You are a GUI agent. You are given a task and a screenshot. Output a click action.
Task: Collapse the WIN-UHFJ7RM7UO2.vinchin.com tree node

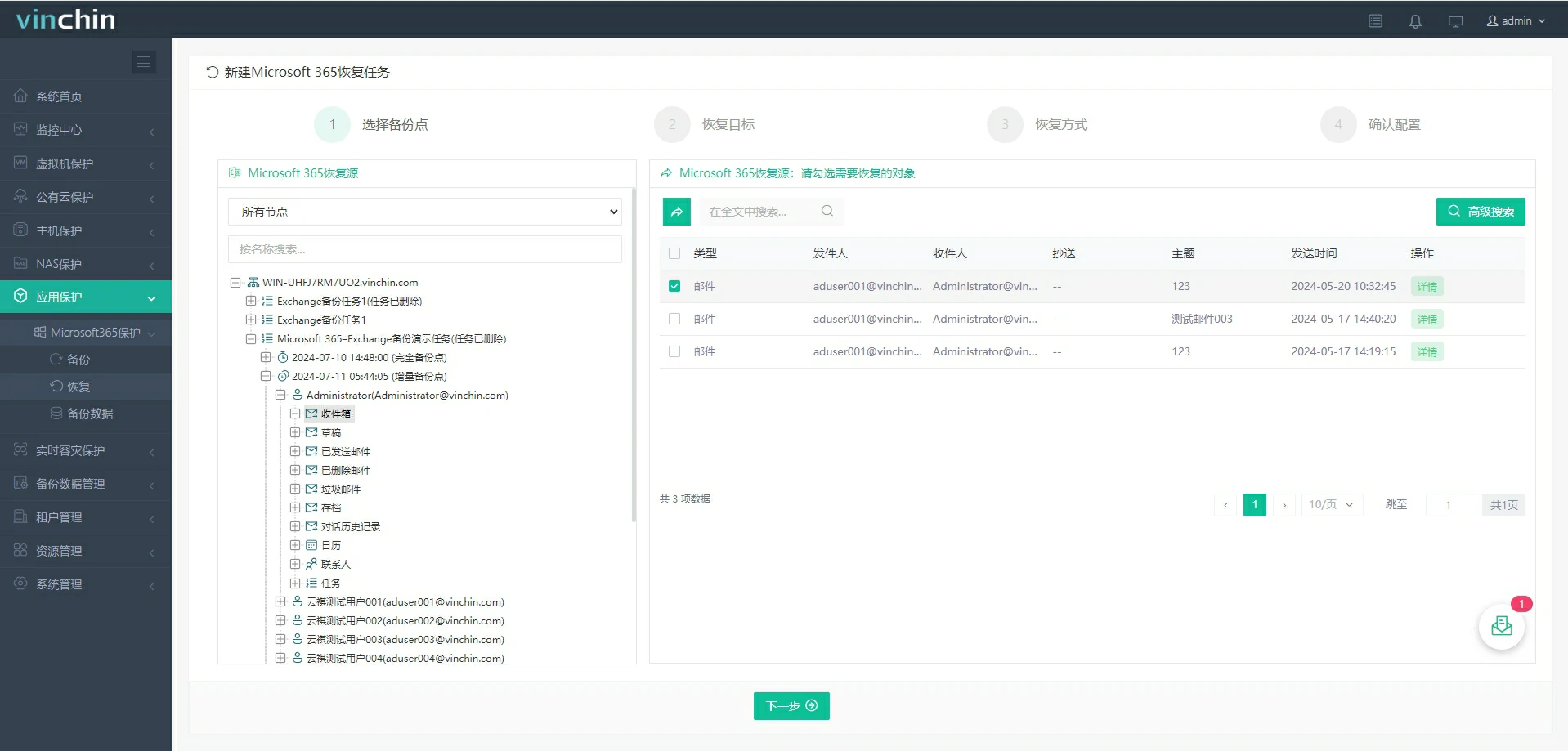235,283
